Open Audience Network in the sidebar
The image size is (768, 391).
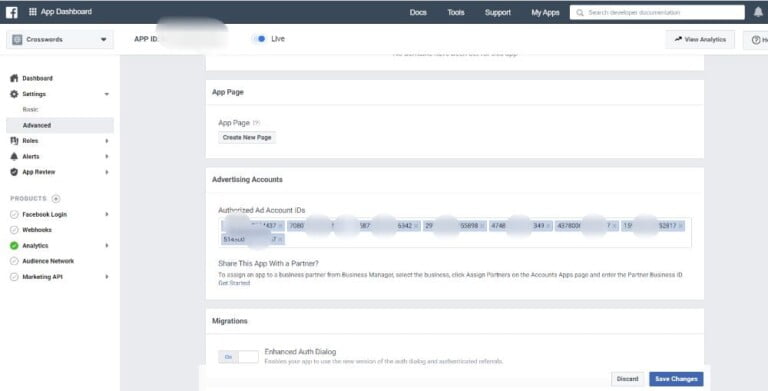coord(48,261)
